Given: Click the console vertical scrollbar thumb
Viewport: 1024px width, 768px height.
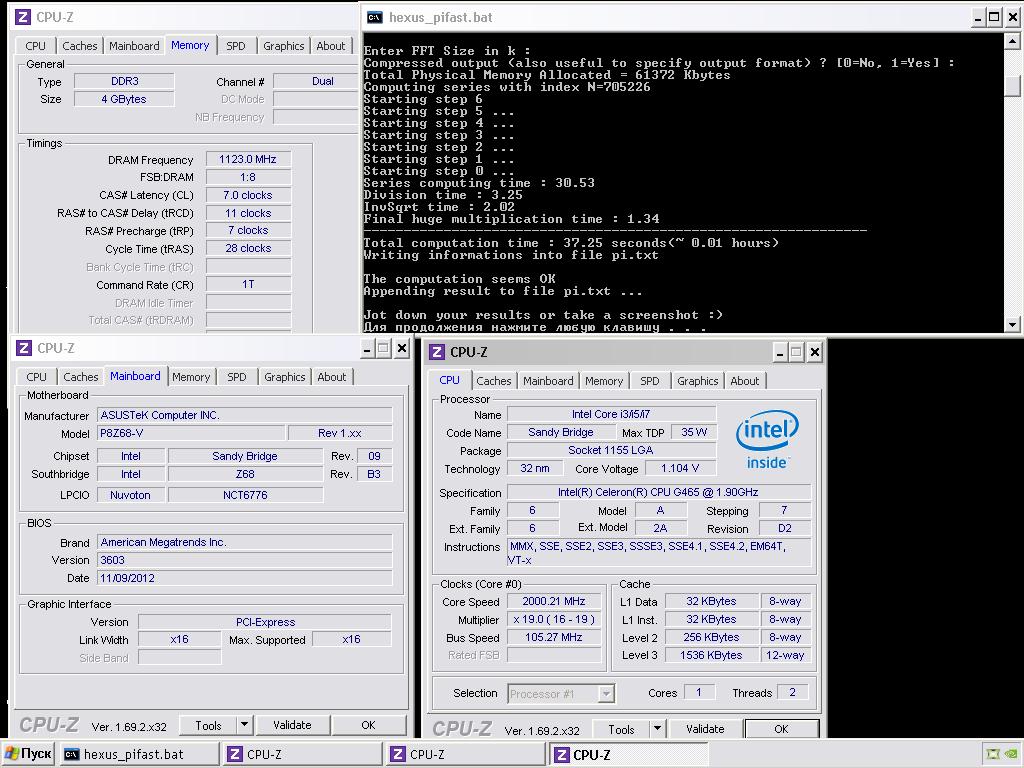Looking at the screenshot, I should click(x=1012, y=86).
